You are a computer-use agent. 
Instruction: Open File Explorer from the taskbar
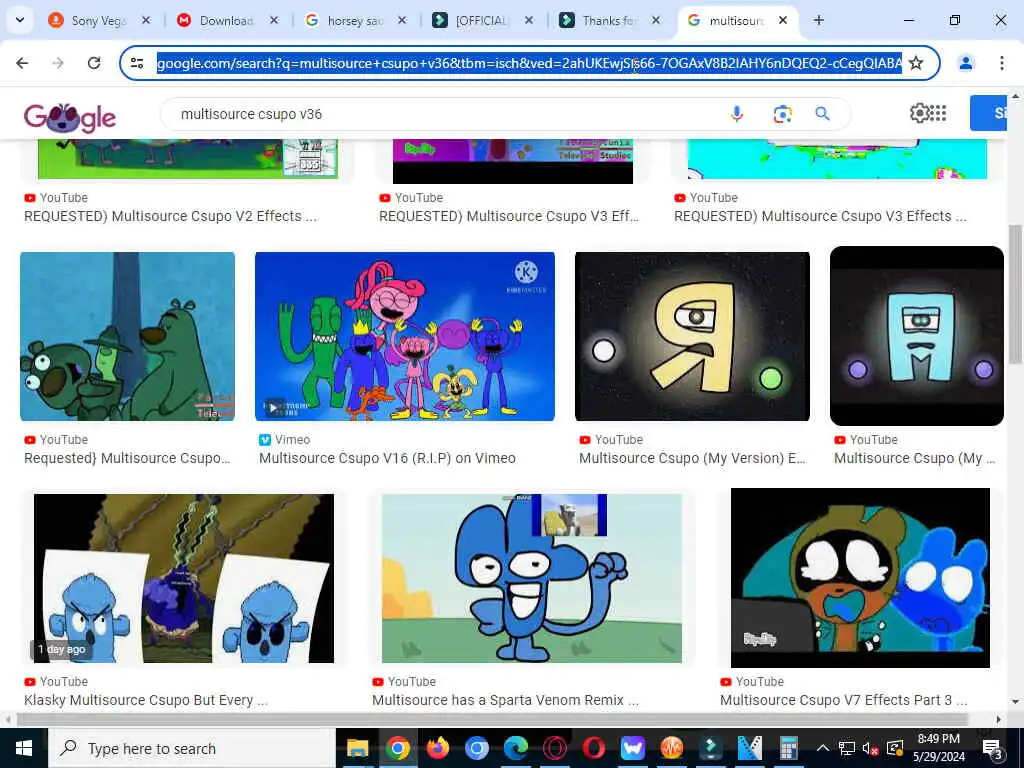click(x=357, y=748)
